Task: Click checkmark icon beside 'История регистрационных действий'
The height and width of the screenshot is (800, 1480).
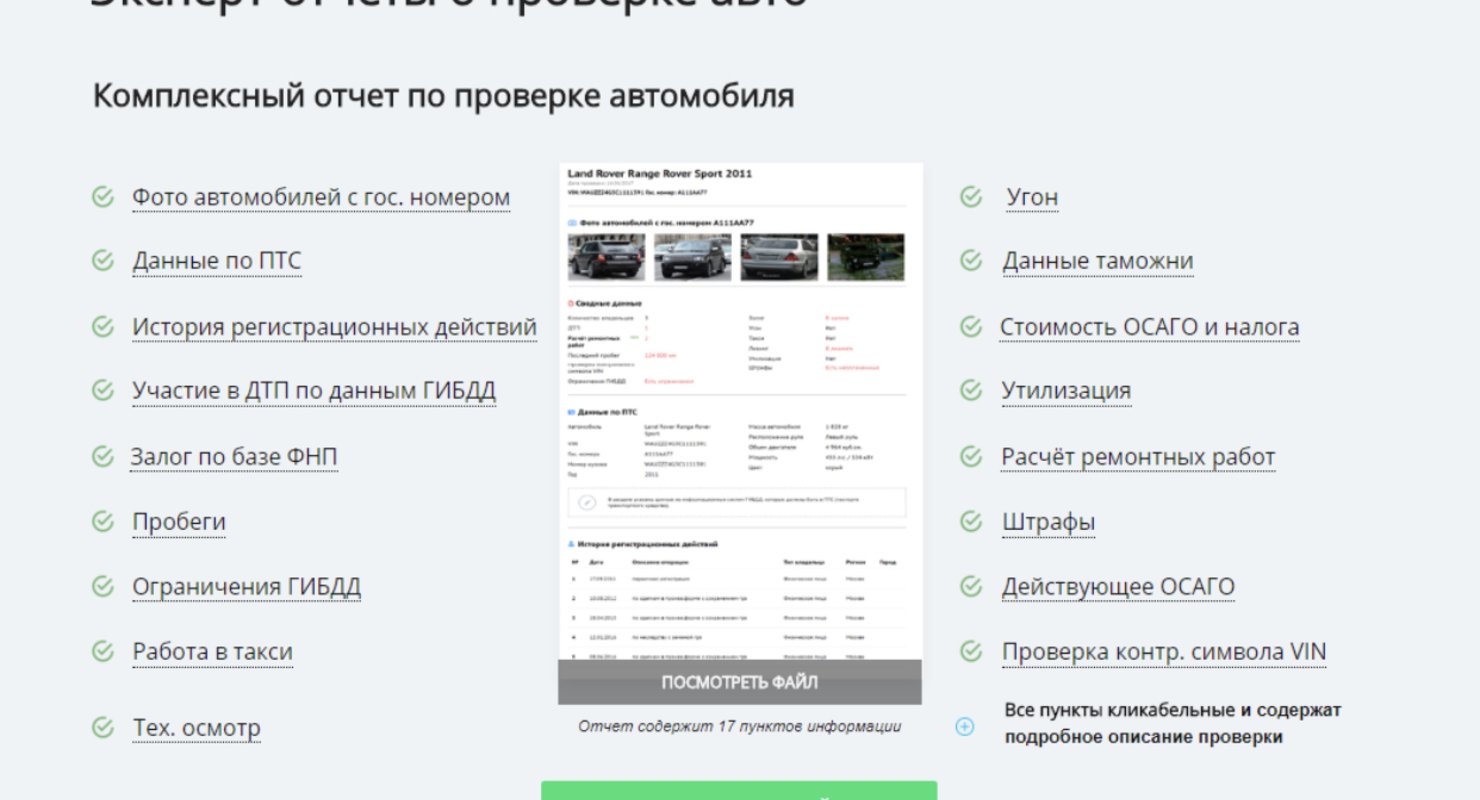Action: point(103,326)
